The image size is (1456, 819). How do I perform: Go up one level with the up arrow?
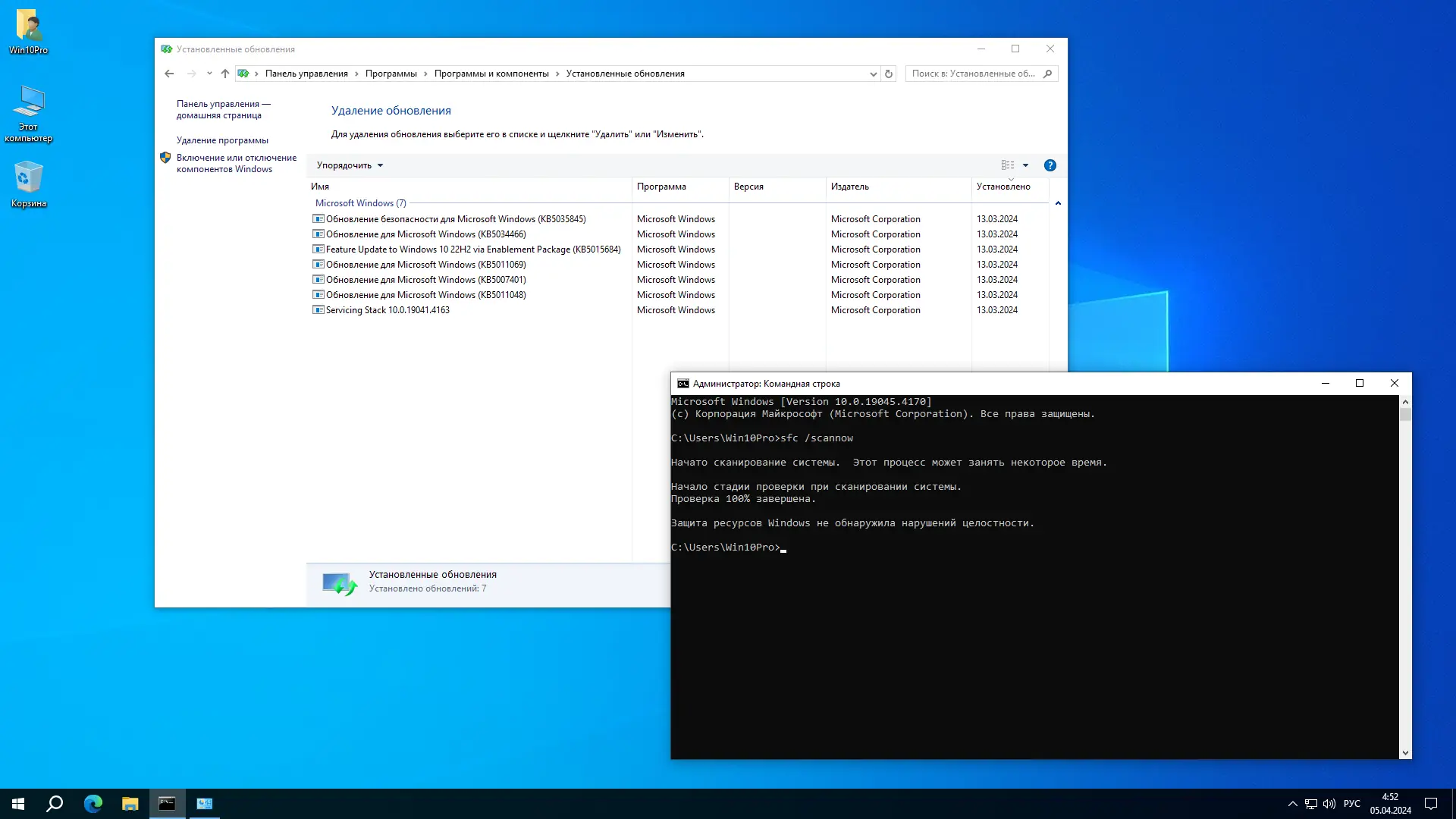(224, 74)
